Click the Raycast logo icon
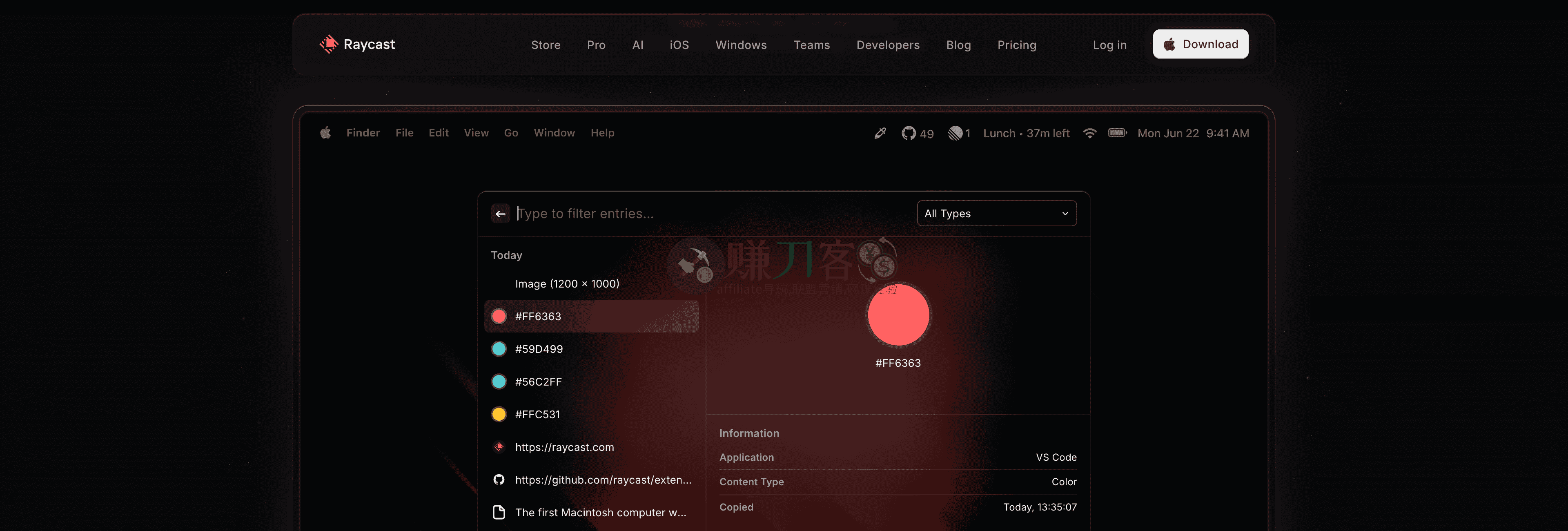The height and width of the screenshot is (531, 1568). 329,44
